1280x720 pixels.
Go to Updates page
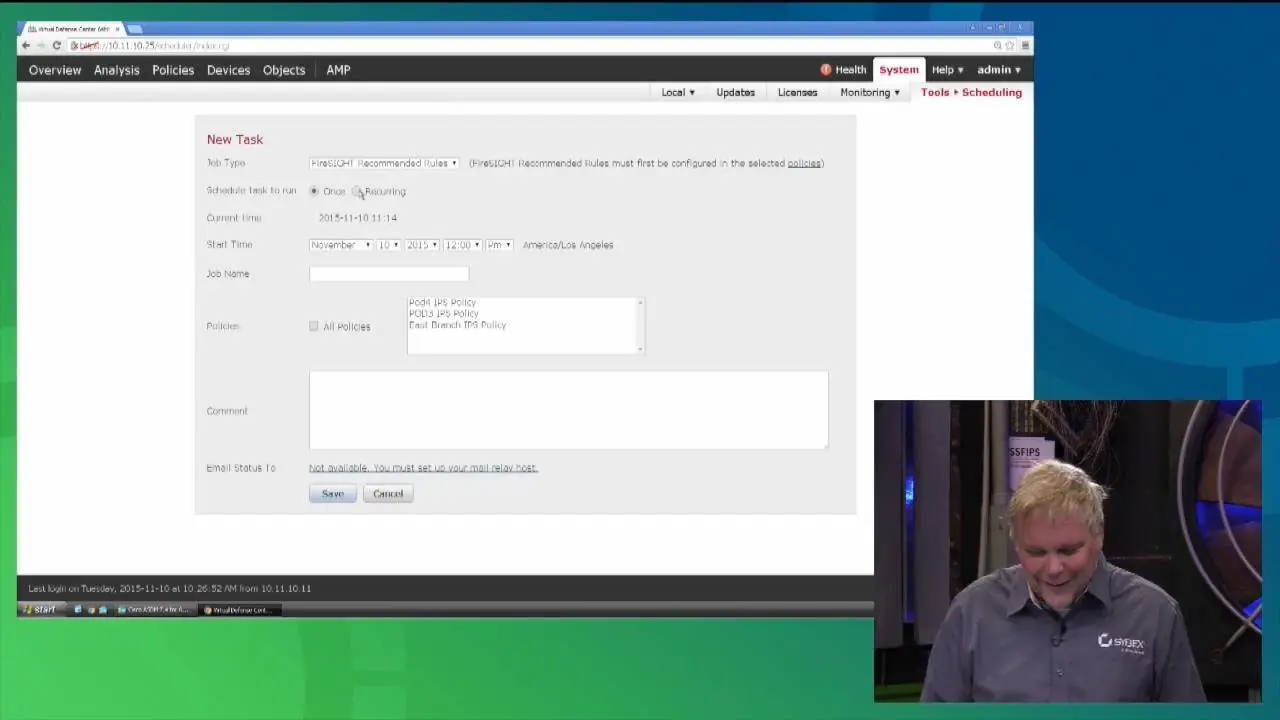tap(735, 92)
